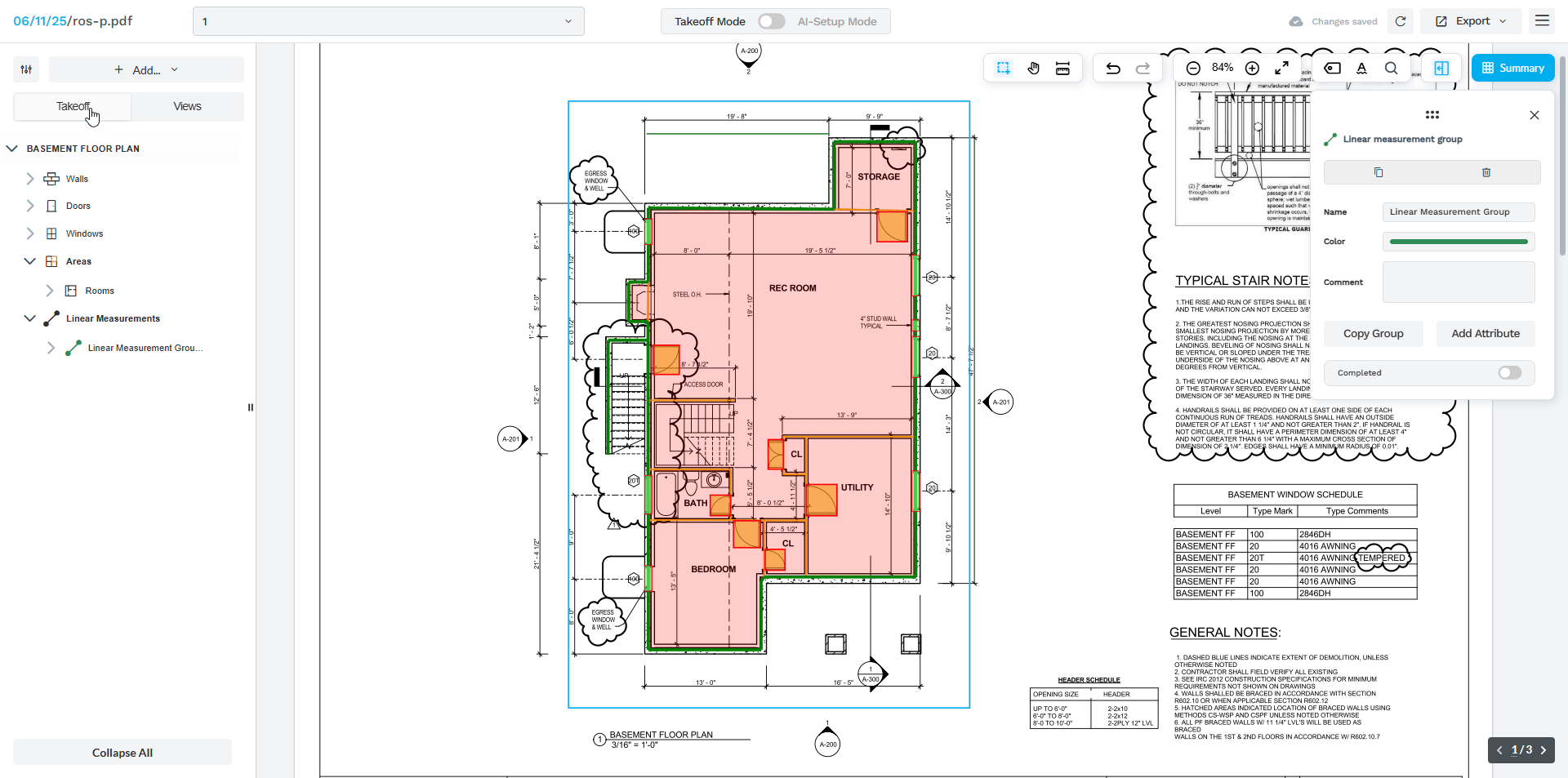Expand the Doors tree item

click(x=30, y=207)
